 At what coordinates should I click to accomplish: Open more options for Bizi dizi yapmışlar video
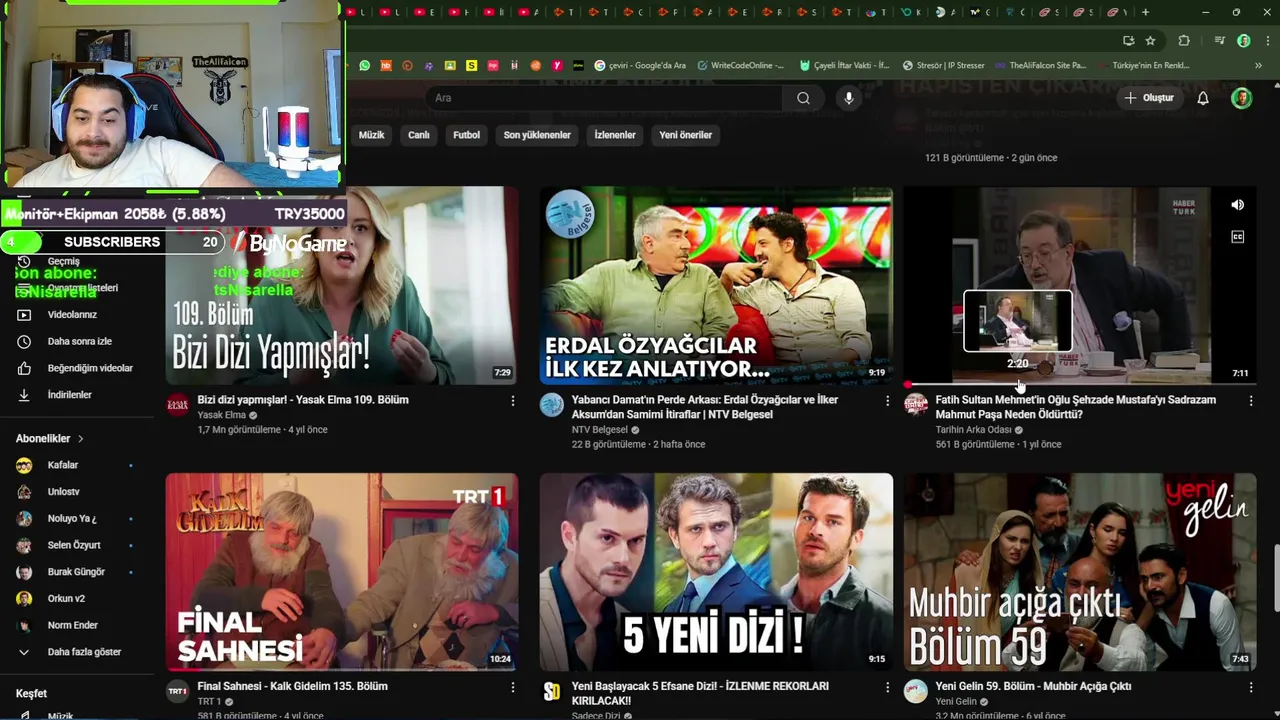pyautogui.click(x=513, y=401)
